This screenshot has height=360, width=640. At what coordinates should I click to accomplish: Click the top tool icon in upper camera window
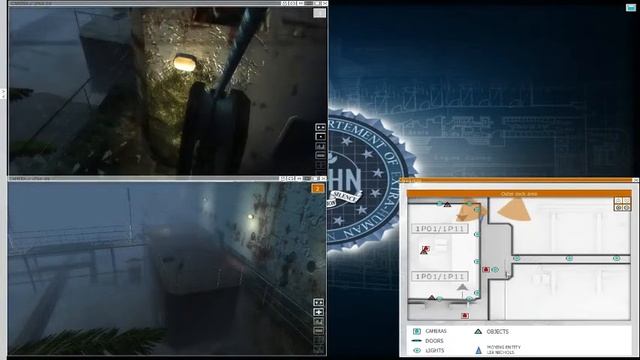(320, 127)
